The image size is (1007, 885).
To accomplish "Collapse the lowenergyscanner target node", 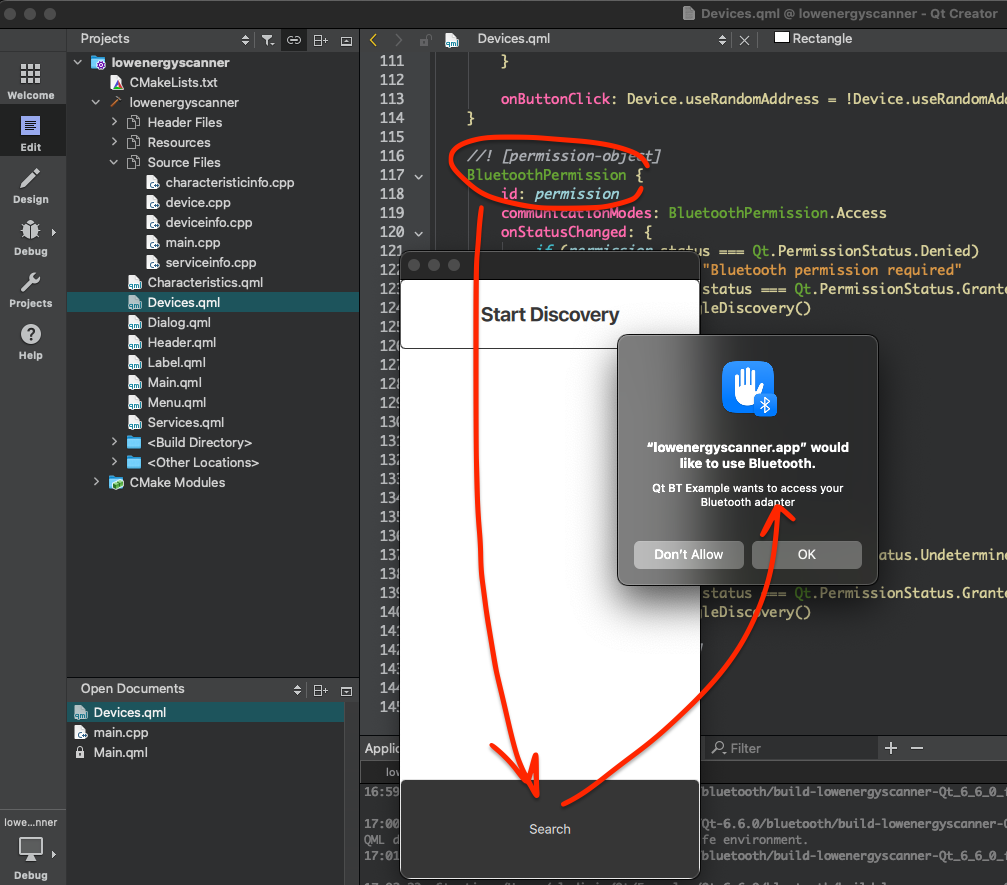I will point(96,102).
